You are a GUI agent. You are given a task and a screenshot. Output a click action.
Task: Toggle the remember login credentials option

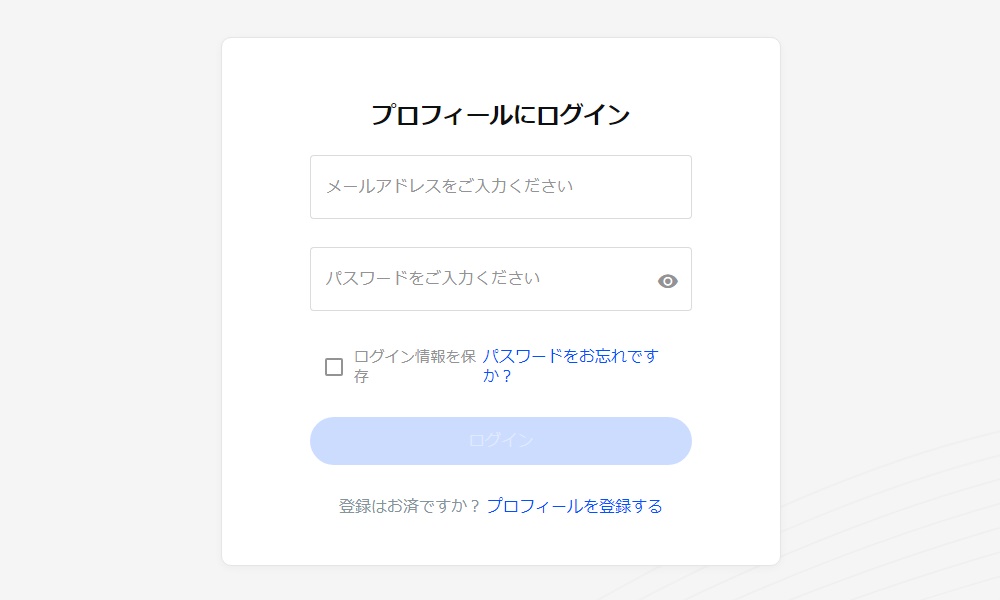pos(333,366)
